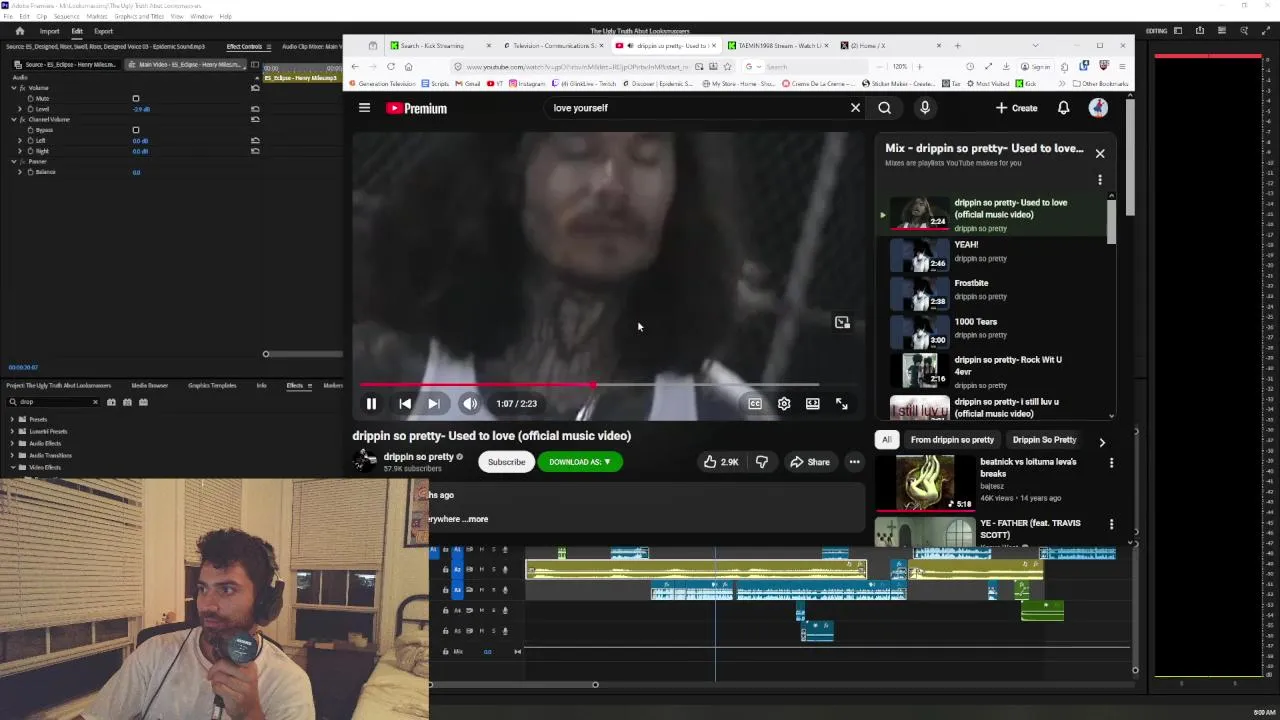Open the YouTube hamburger guide menu
Image resolution: width=1280 pixels, height=720 pixels.
[x=365, y=108]
